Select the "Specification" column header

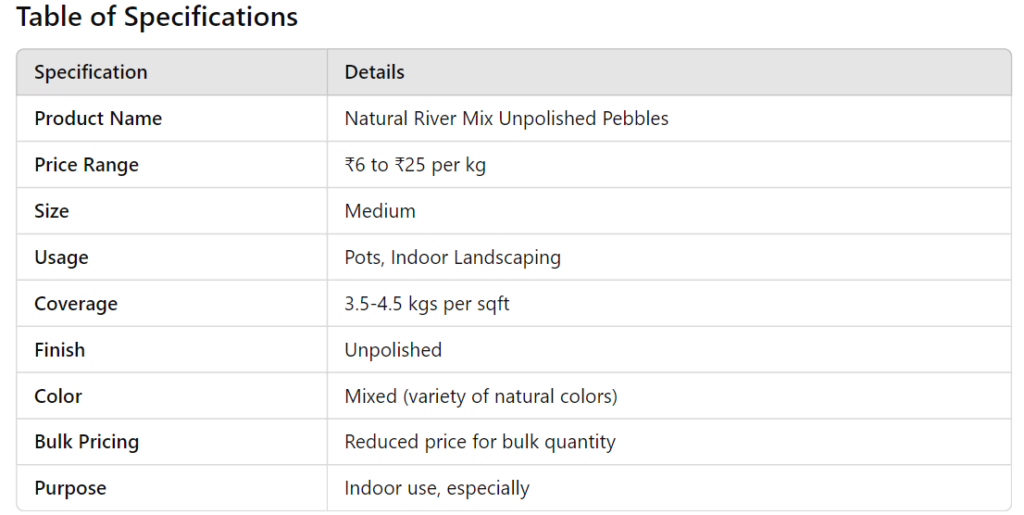click(x=91, y=72)
